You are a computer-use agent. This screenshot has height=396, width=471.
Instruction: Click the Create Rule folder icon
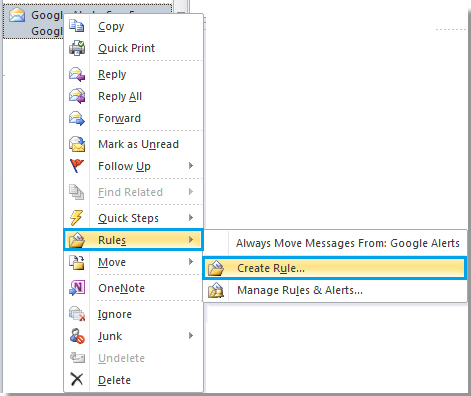click(x=216, y=268)
